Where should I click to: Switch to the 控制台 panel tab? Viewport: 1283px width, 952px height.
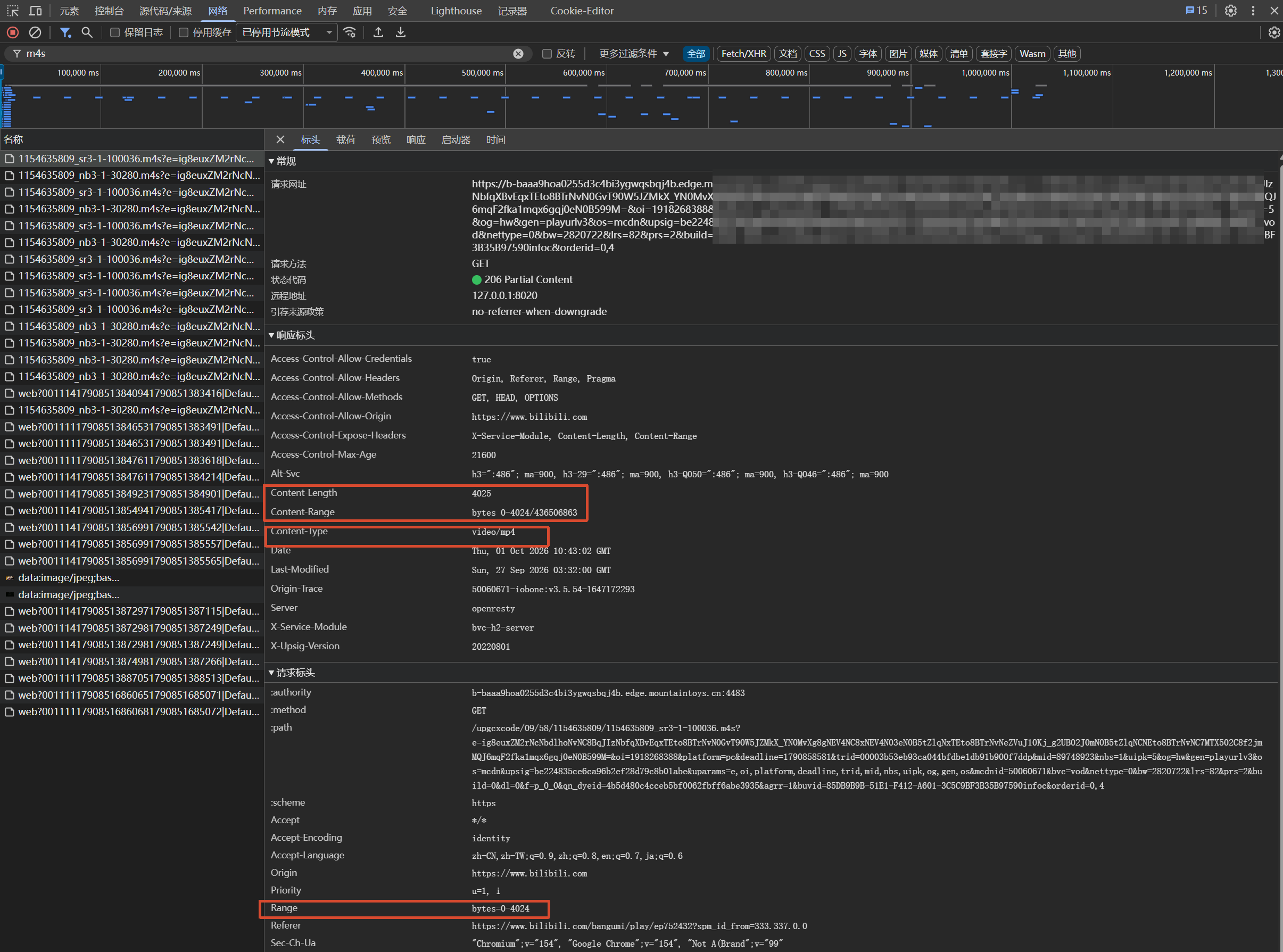coord(109,10)
